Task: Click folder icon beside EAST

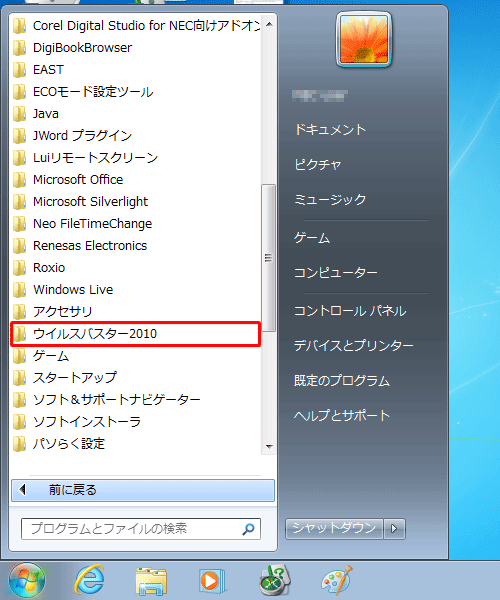Action: pyautogui.click(x=19, y=70)
